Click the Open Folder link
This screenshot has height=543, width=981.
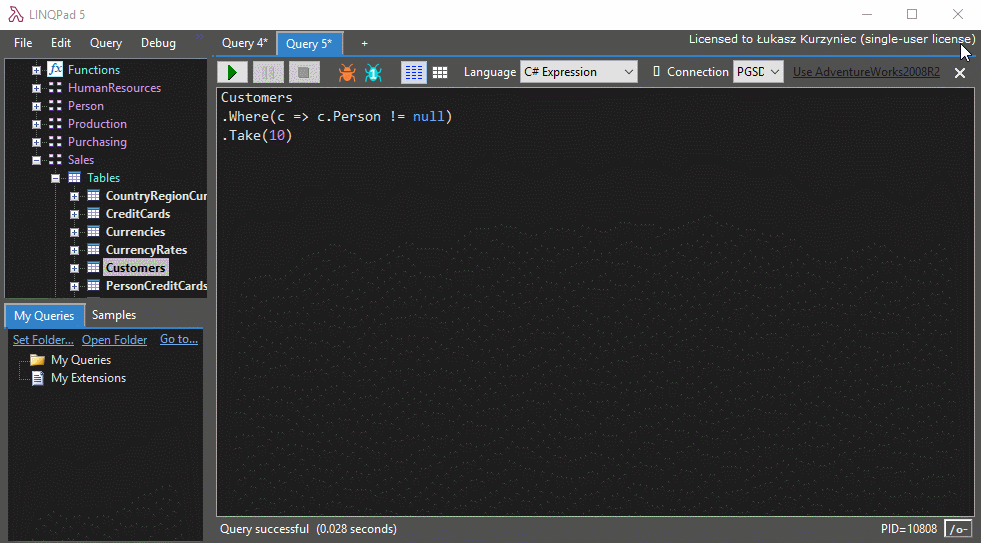pyautogui.click(x=114, y=340)
